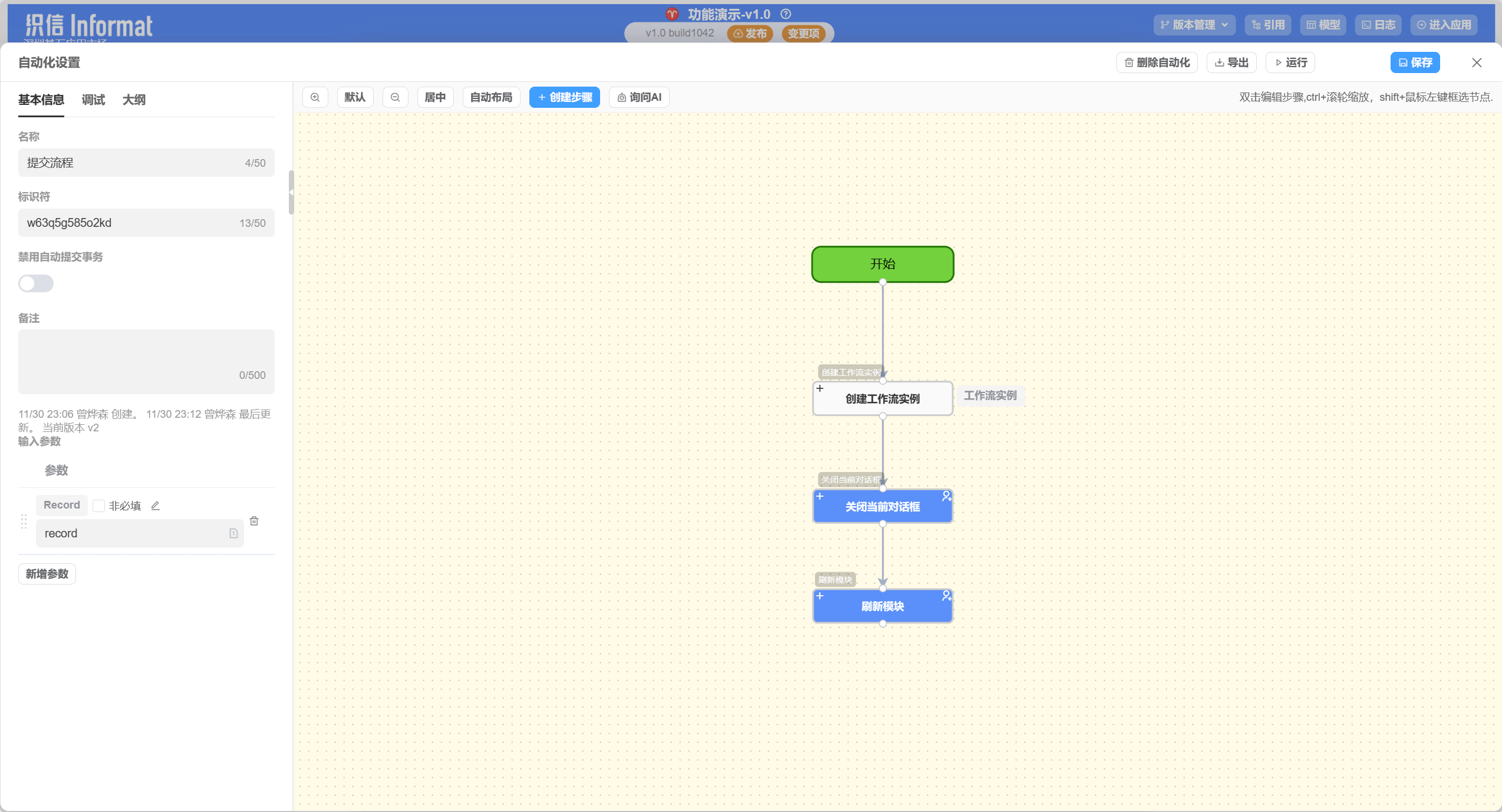Screen dimensions: 1502x812
Task: Click the help question mark beside 功能演示-v1.0
Action: click(786, 14)
